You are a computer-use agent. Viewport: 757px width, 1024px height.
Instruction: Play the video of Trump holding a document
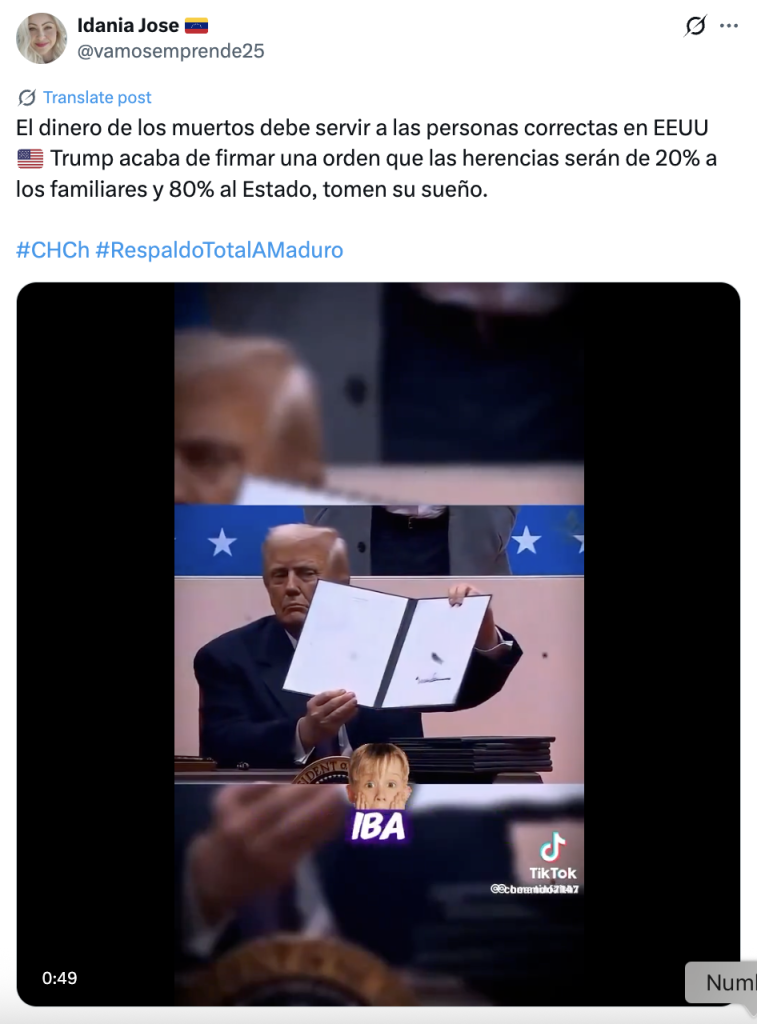point(379,643)
